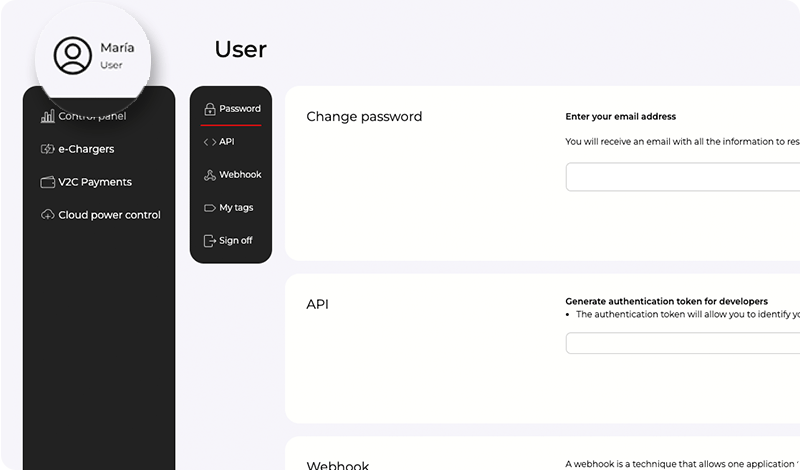Select the Webhook tab label
The height and width of the screenshot is (470, 800).
(240, 175)
